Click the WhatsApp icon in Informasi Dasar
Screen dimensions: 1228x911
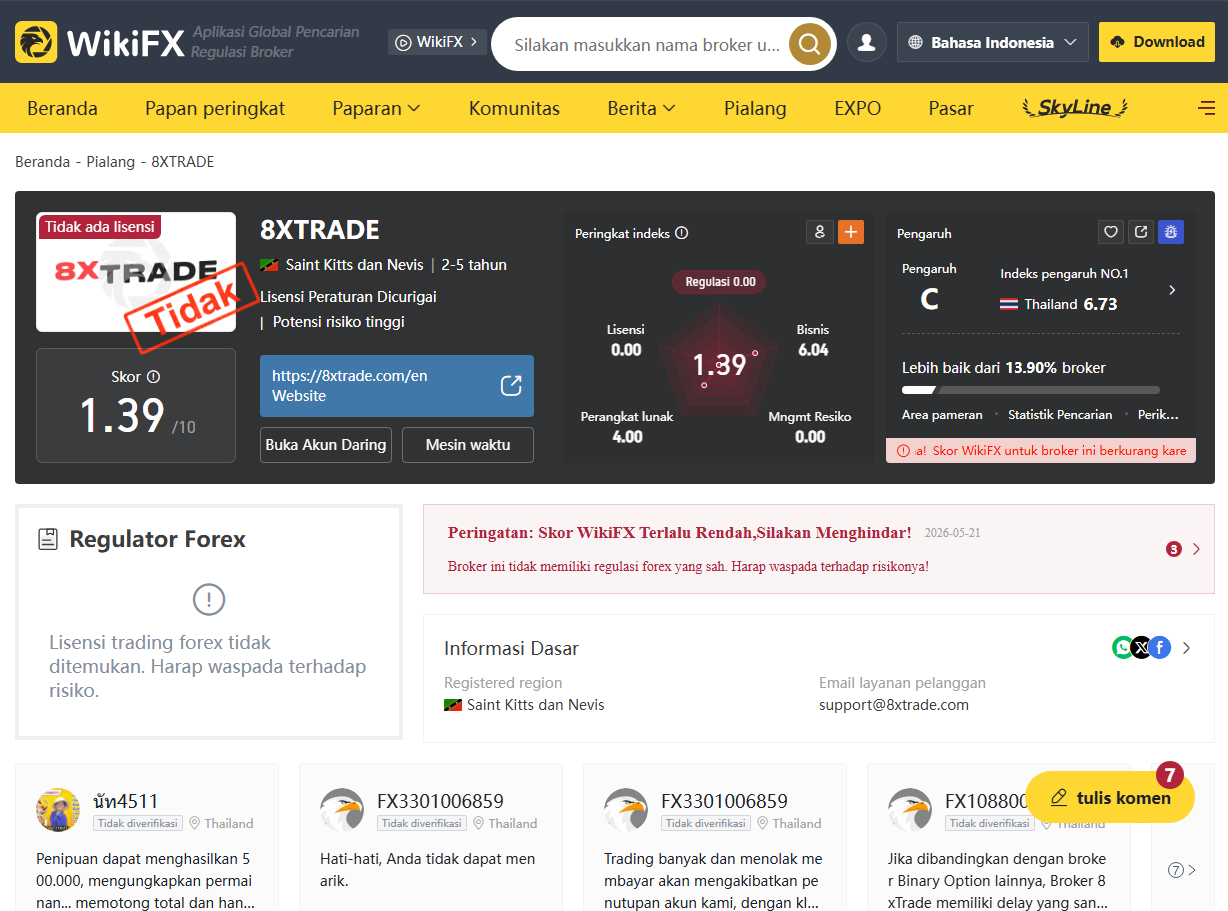pyautogui.click(x=1123, y=647)
